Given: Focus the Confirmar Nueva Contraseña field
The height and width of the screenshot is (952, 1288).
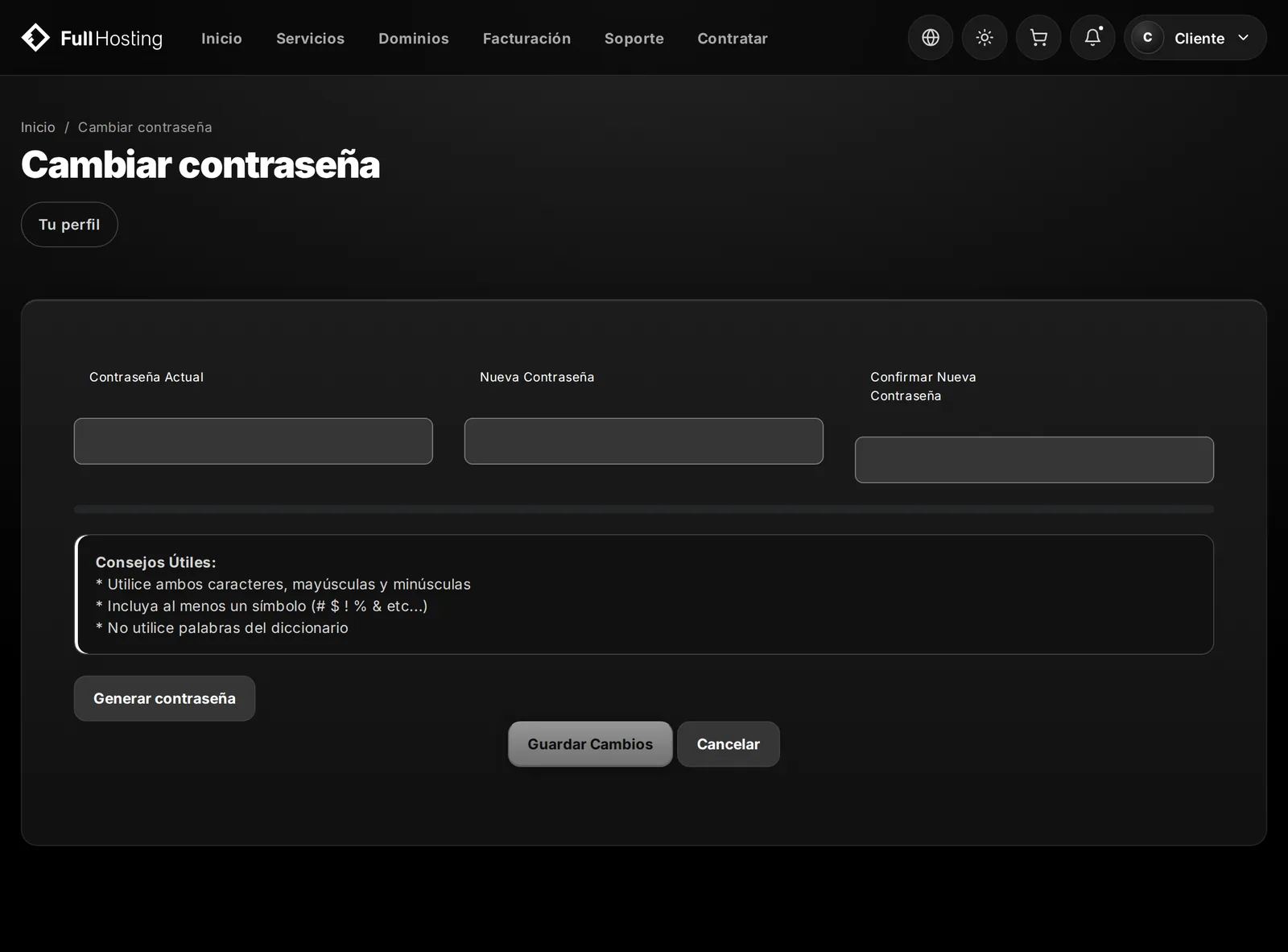Looking at the screenshot, I should coord(1034,460).
